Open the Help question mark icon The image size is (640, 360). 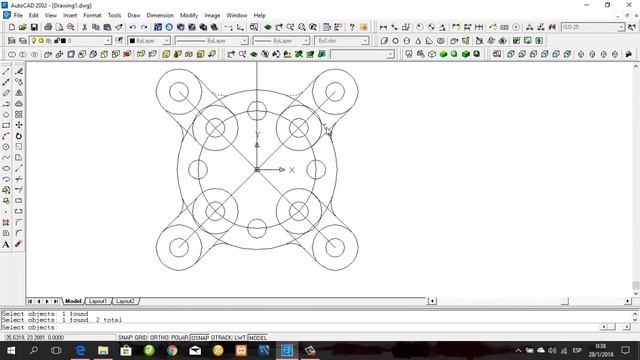tap(352, 27)
